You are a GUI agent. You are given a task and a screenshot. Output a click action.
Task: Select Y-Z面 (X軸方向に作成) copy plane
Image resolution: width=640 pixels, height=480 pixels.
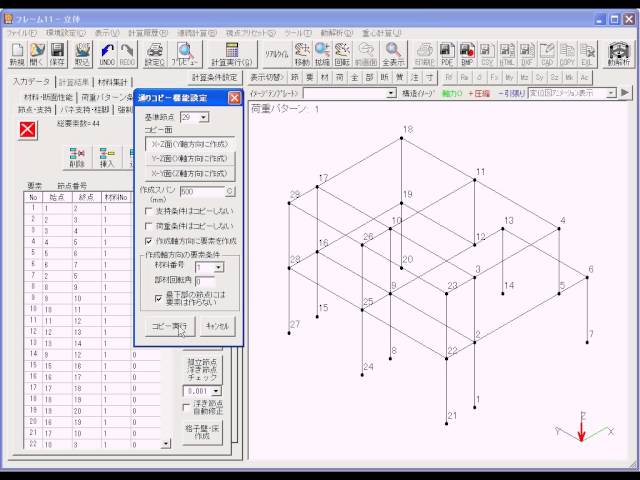190,159
